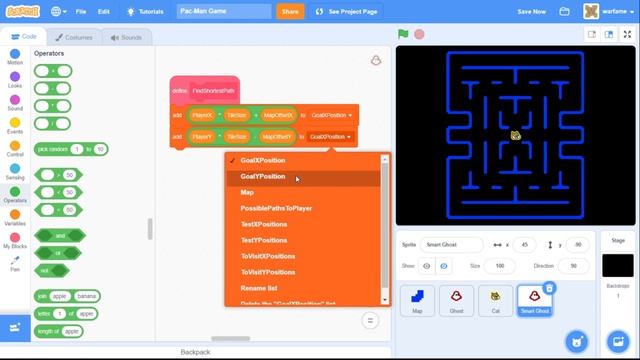Stop the project with red stop button
The width and height of the screenshot is (640, 360).
(x=419, y=34)
